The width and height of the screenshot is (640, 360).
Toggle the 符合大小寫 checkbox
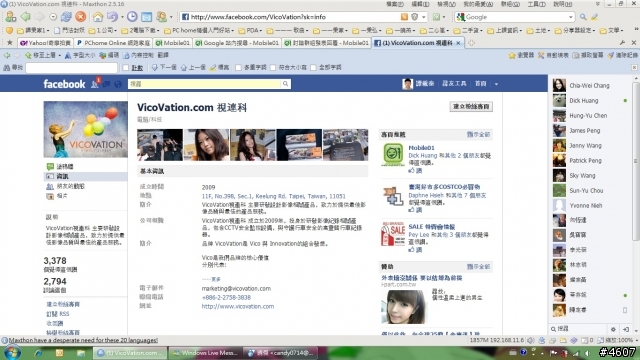tap(273, 67)
